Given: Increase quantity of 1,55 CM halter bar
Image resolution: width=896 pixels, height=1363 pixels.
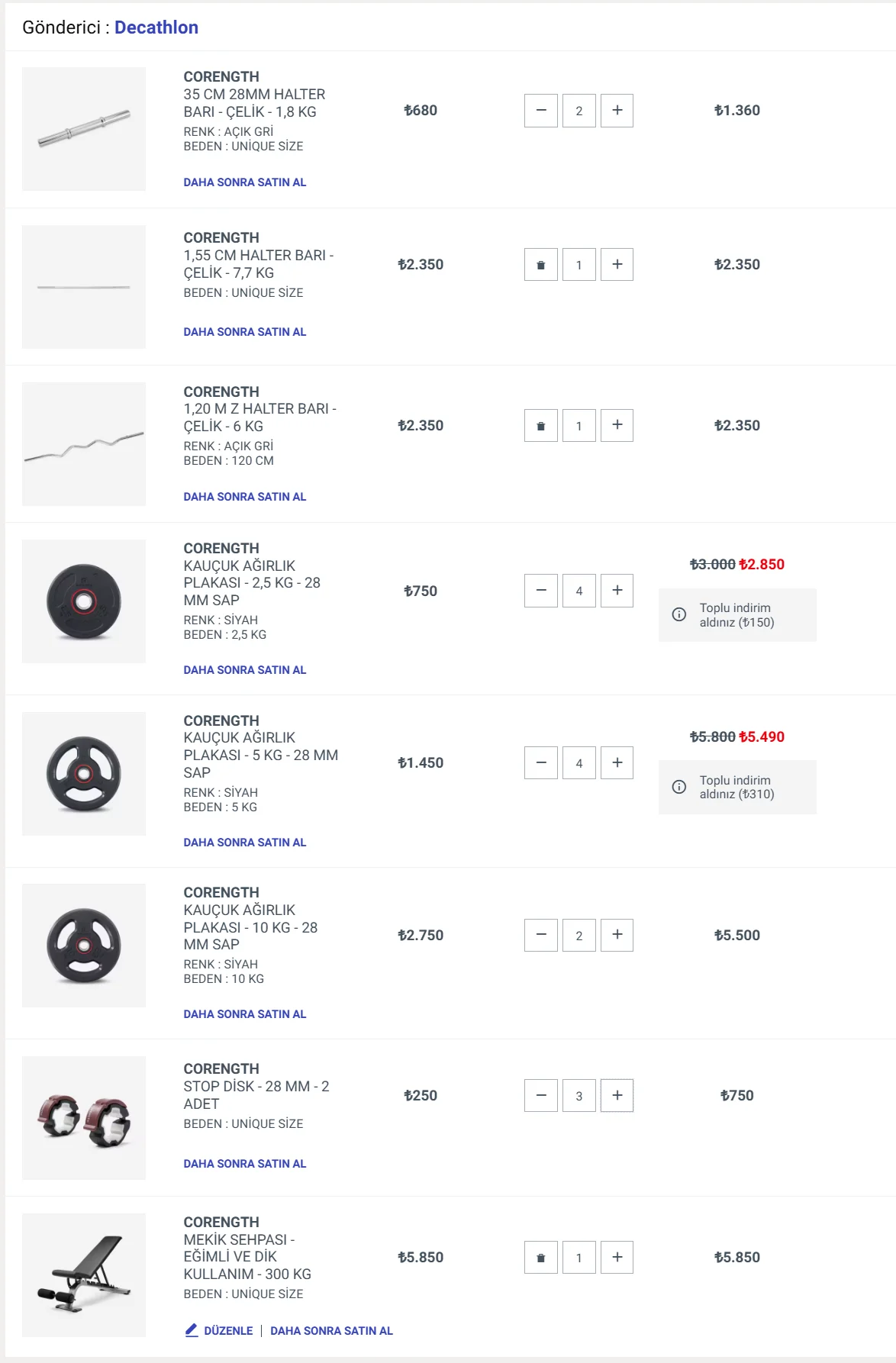Looking at the screenshot, I should (x=617, y=265).
